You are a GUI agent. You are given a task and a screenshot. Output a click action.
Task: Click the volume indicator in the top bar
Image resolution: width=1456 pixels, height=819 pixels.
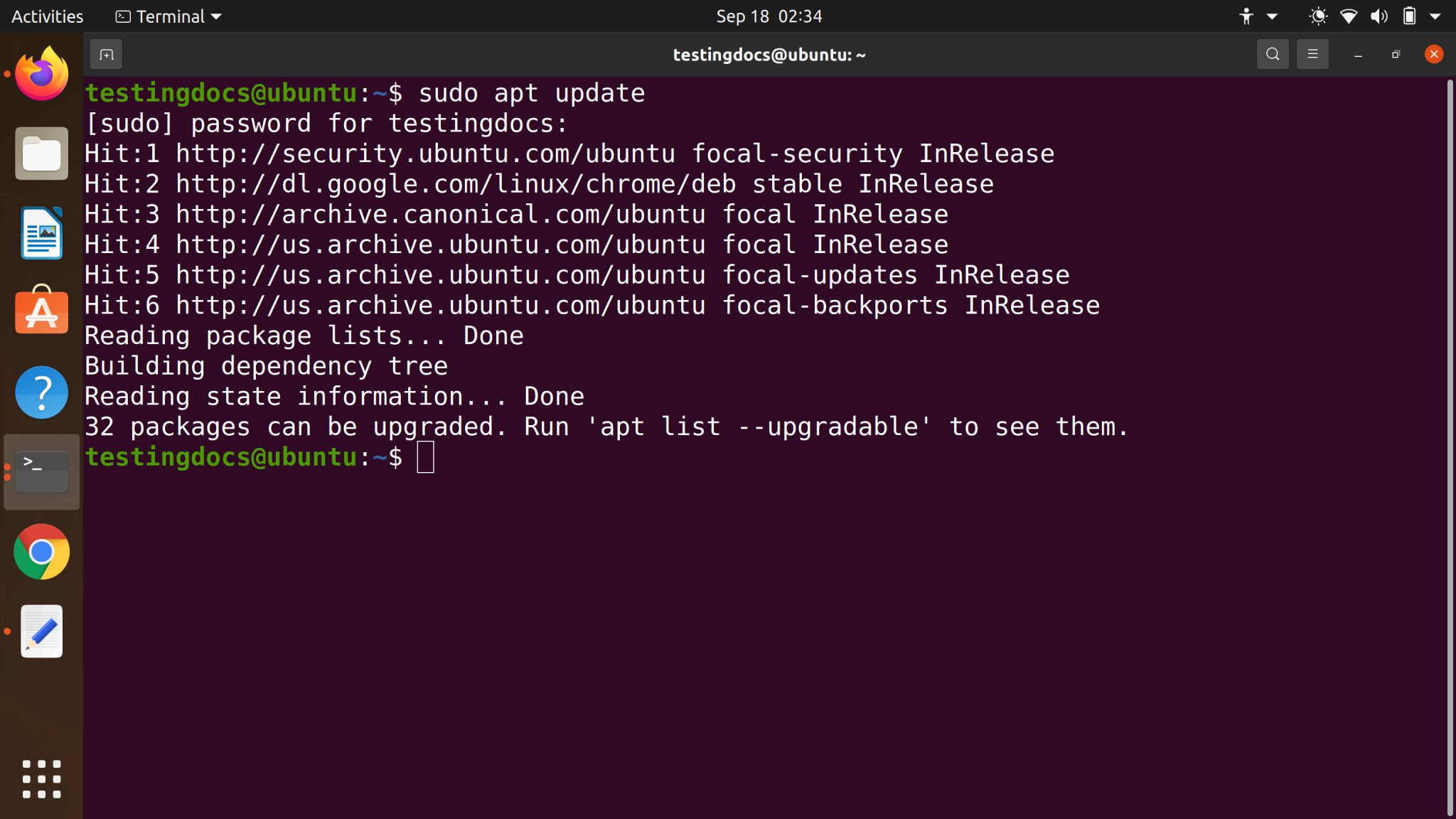coord(1378,16)
